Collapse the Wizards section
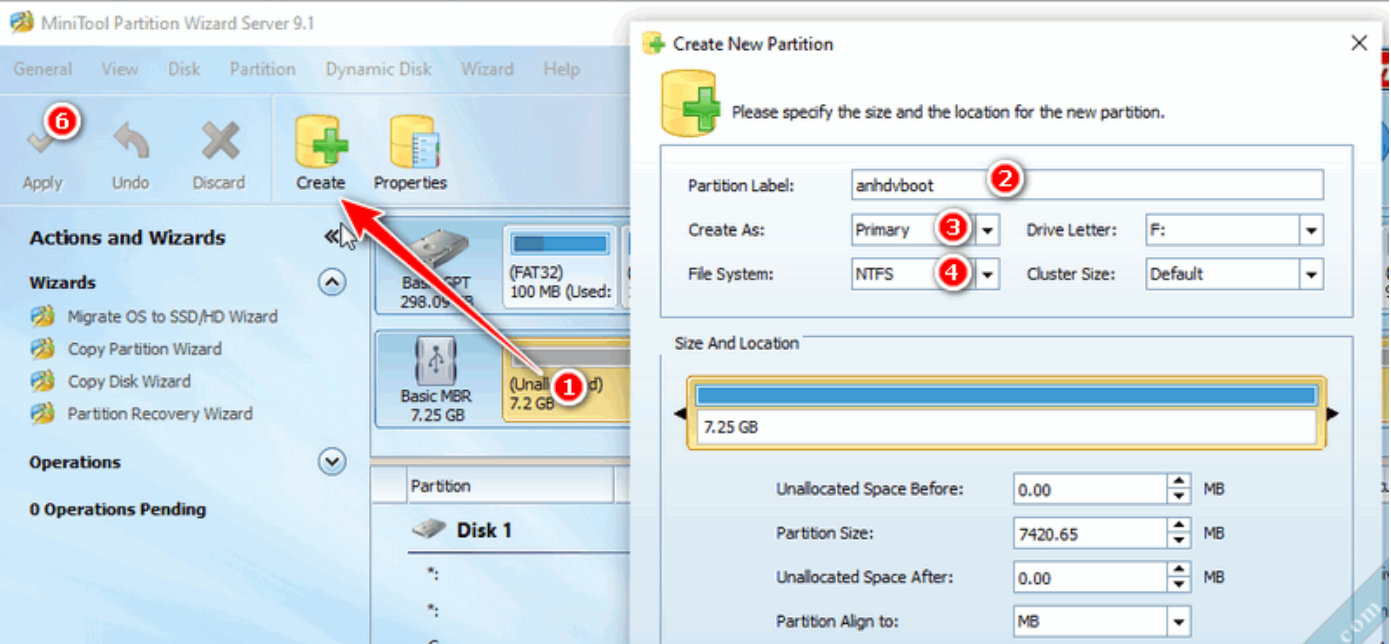Screen dimensions: 1391x644 click(x=332, y=283)
